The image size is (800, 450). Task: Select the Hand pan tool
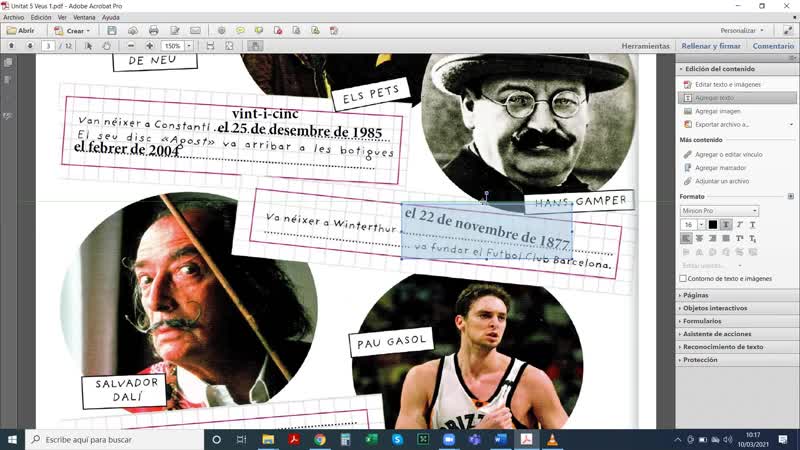click(x=107, y=46)
